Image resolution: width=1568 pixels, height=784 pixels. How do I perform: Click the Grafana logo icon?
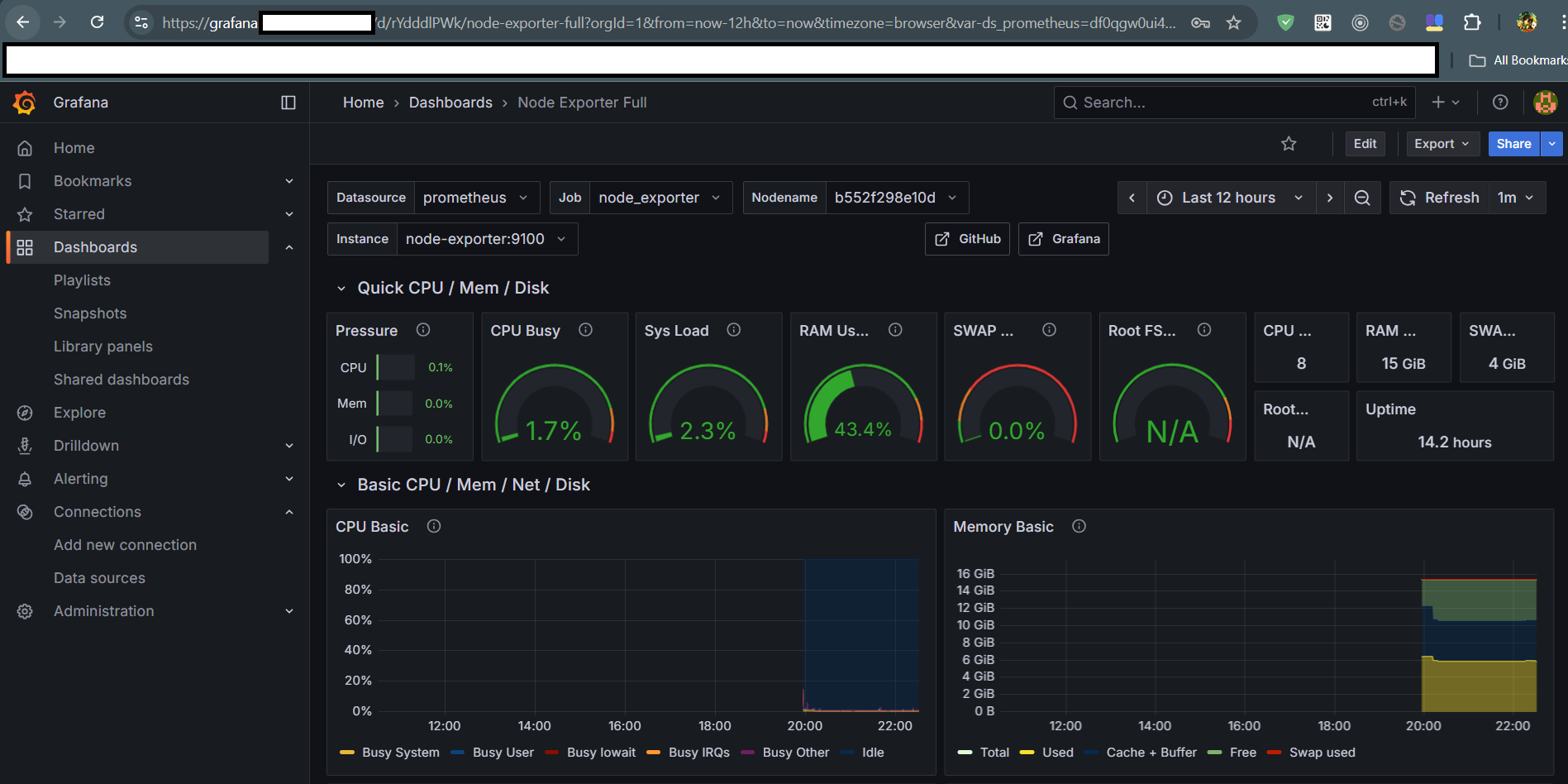(25, 103)
